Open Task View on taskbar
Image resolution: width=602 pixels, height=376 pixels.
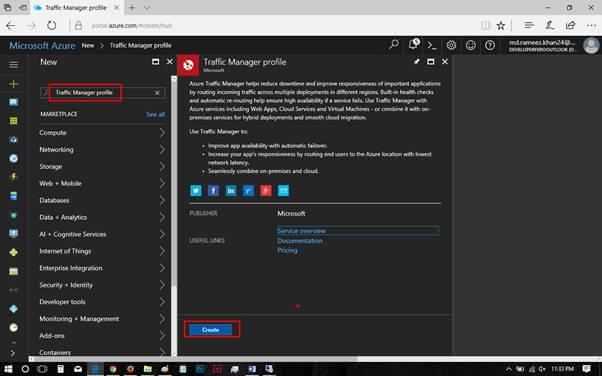click(42, 369)
